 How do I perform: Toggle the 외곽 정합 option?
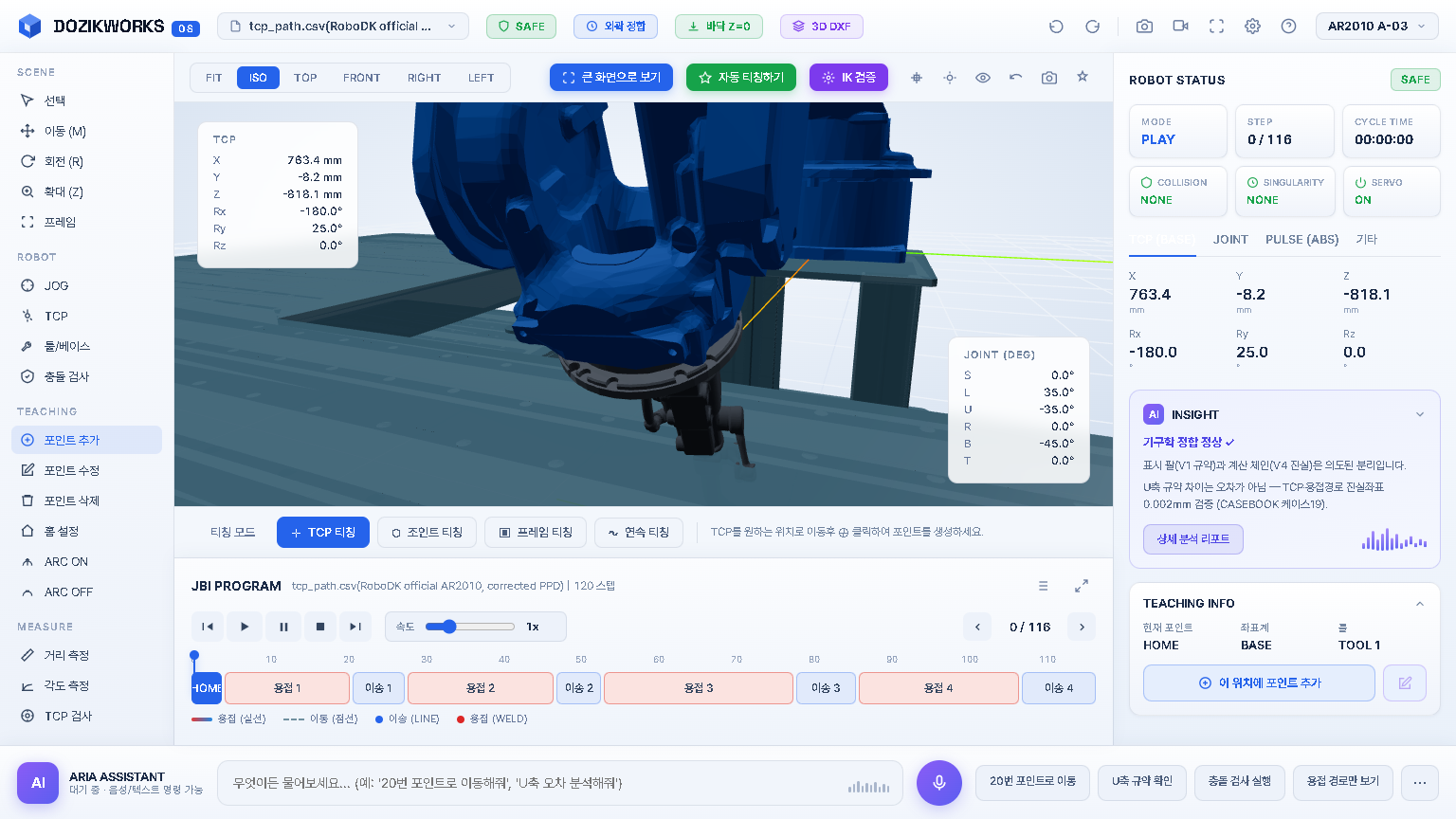pos(615,27)
